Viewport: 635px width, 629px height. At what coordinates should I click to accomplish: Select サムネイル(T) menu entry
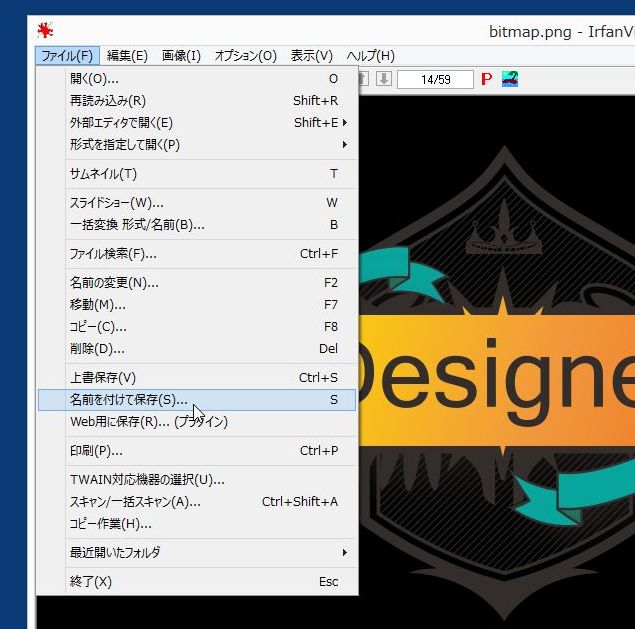coord(197,174)
